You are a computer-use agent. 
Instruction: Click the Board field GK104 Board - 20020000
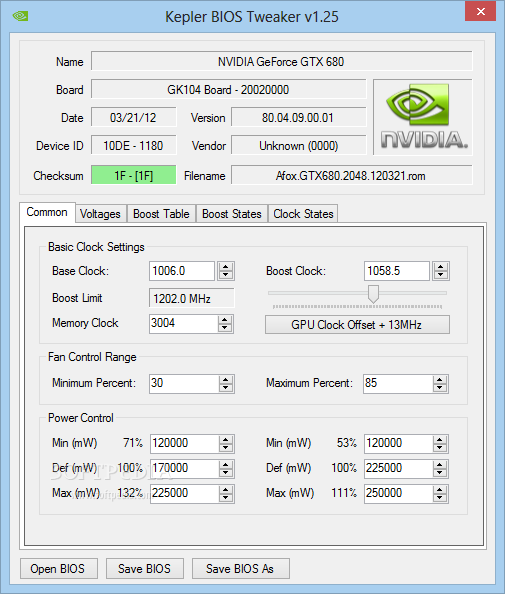pyautogui.click(x=228, y=89)
